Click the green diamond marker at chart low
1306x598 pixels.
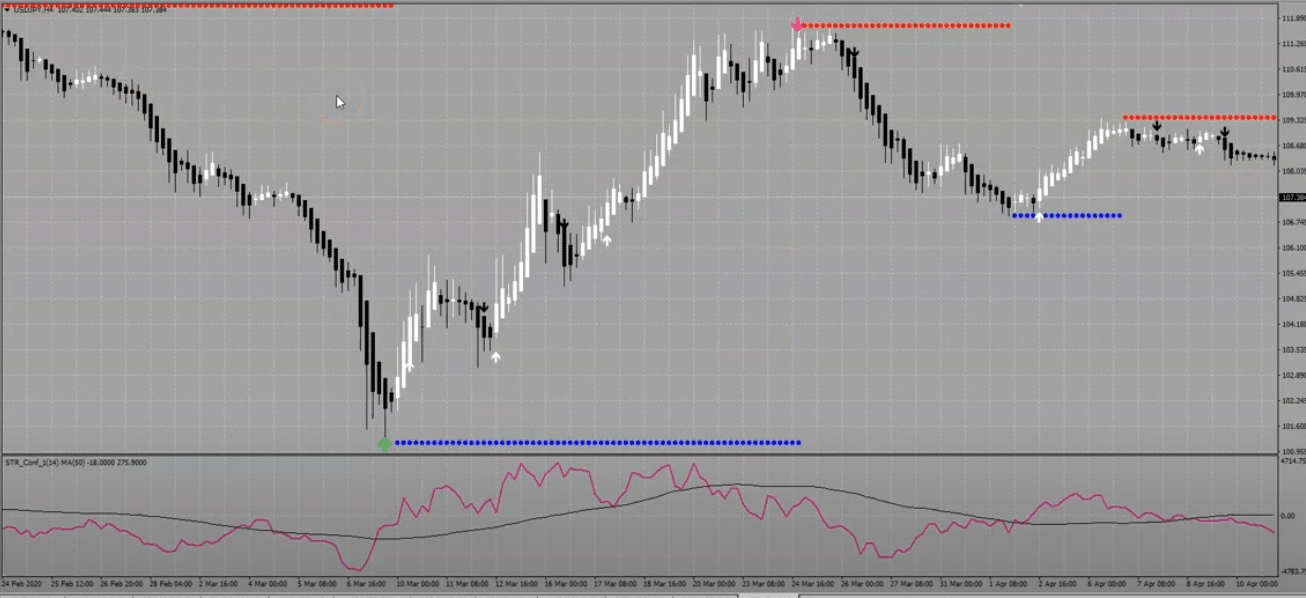(x=385, y=443)
